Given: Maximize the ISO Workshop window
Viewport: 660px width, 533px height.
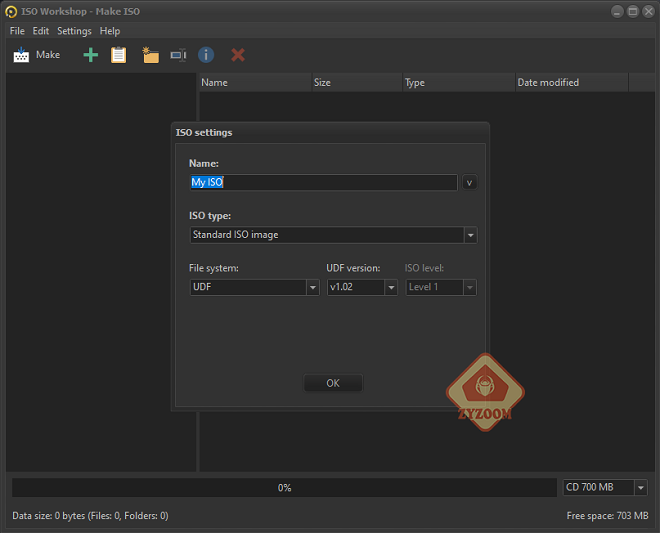Looking at the screenshot, I should pyautogui.click(x=633, y=11).
